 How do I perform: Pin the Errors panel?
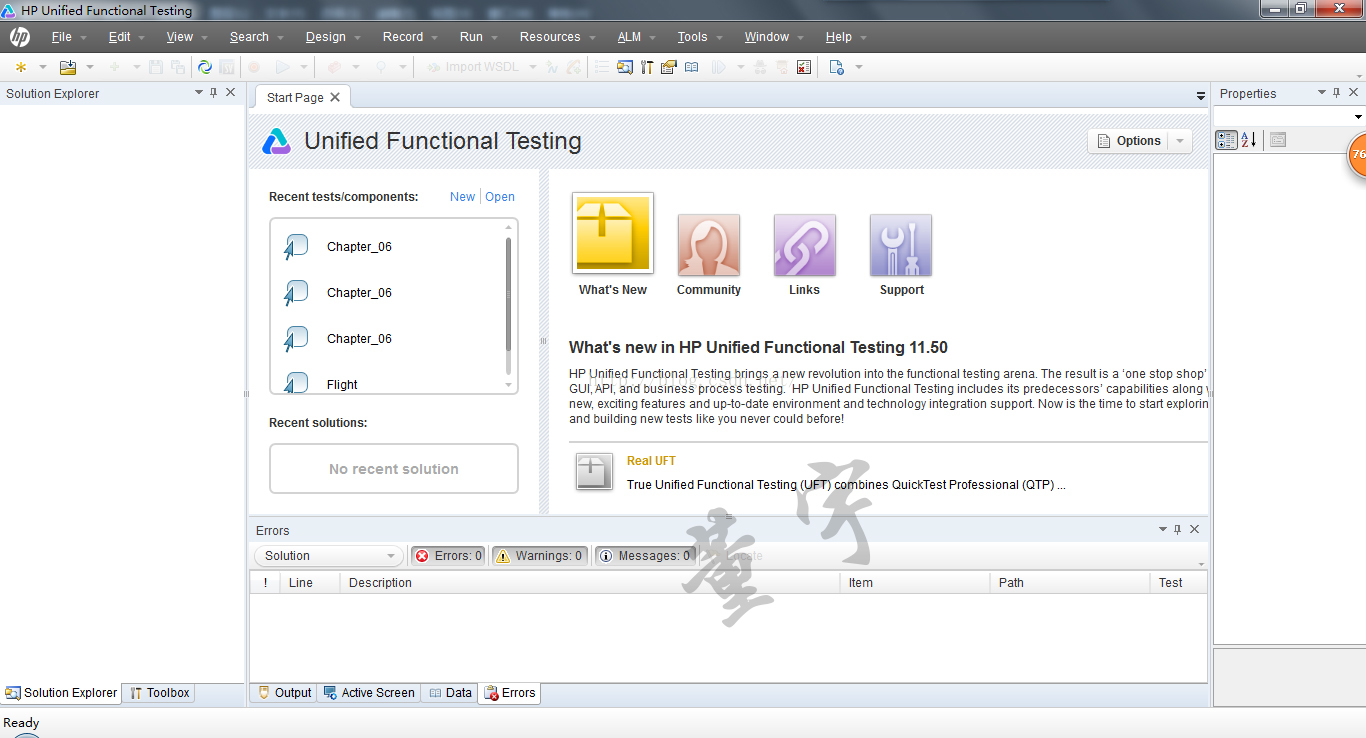[1178, 529]
